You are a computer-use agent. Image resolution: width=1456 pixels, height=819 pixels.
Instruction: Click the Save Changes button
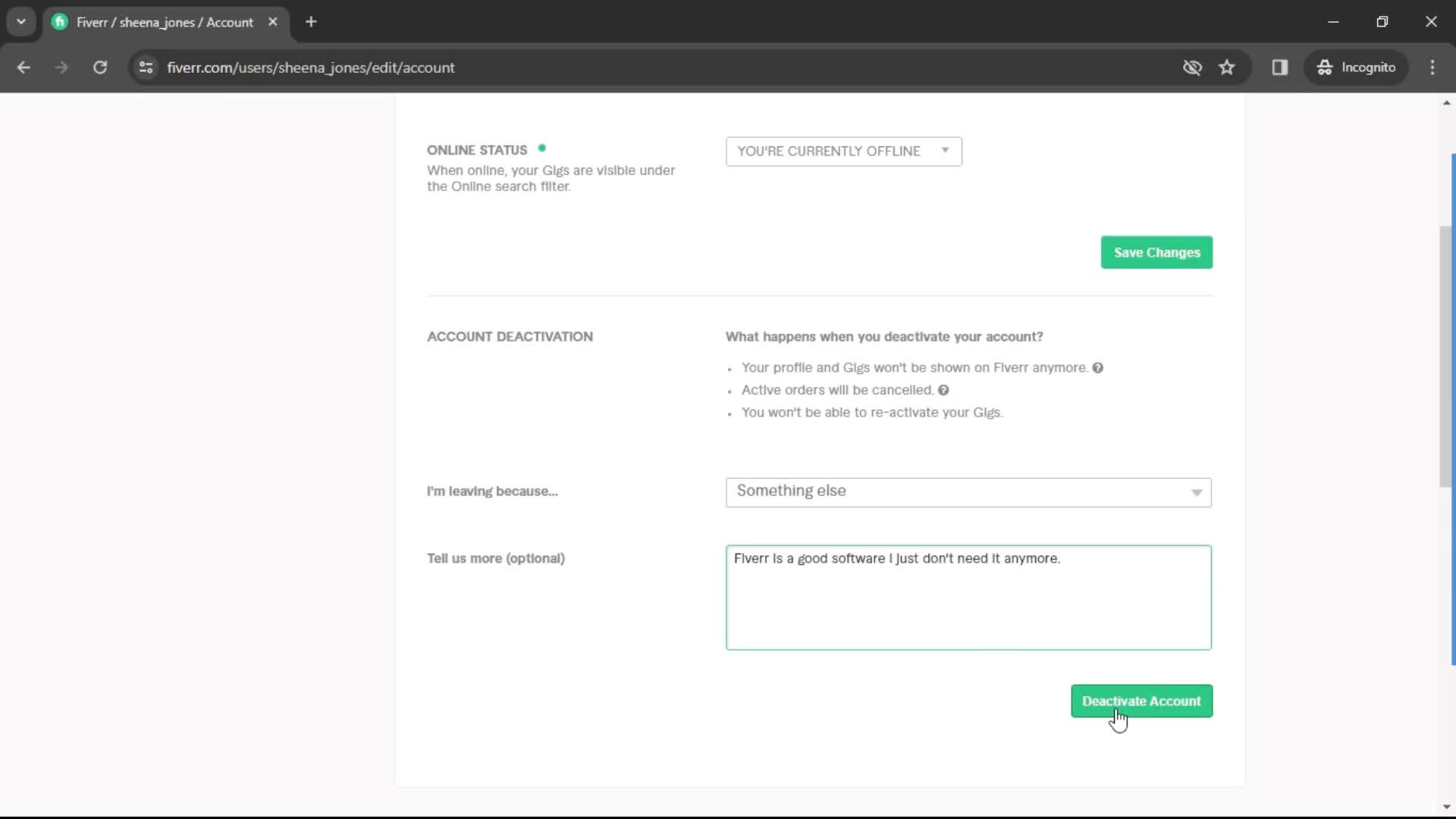point(1157,252)
